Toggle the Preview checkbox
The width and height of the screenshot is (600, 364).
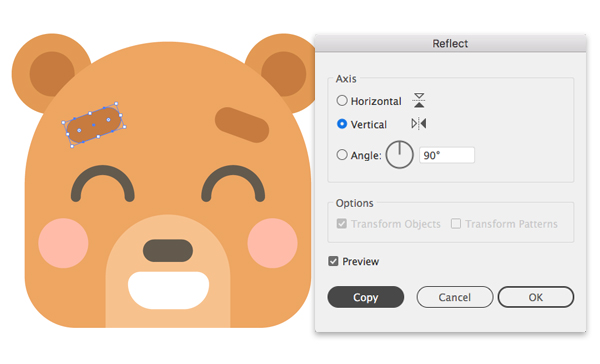tap(333, 261)
